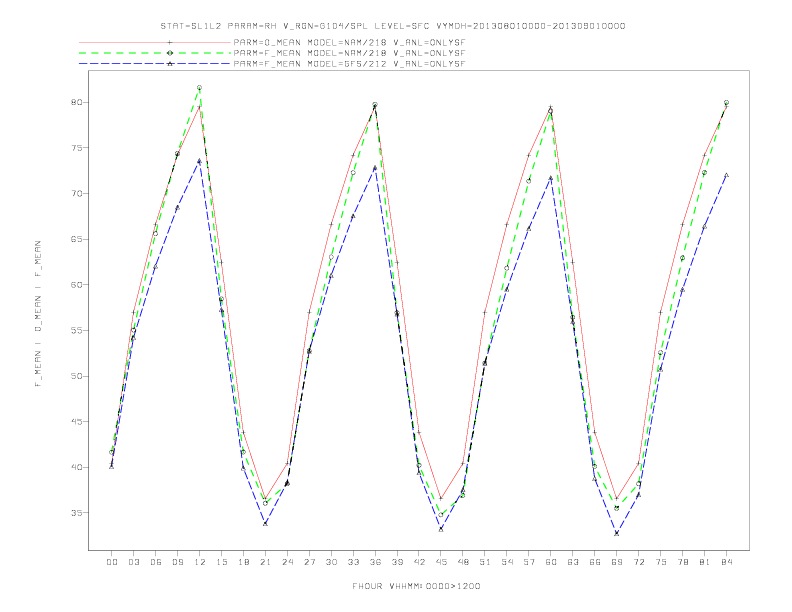Click x-axis tick label 39
792x612 pixels.
(397, 562)
